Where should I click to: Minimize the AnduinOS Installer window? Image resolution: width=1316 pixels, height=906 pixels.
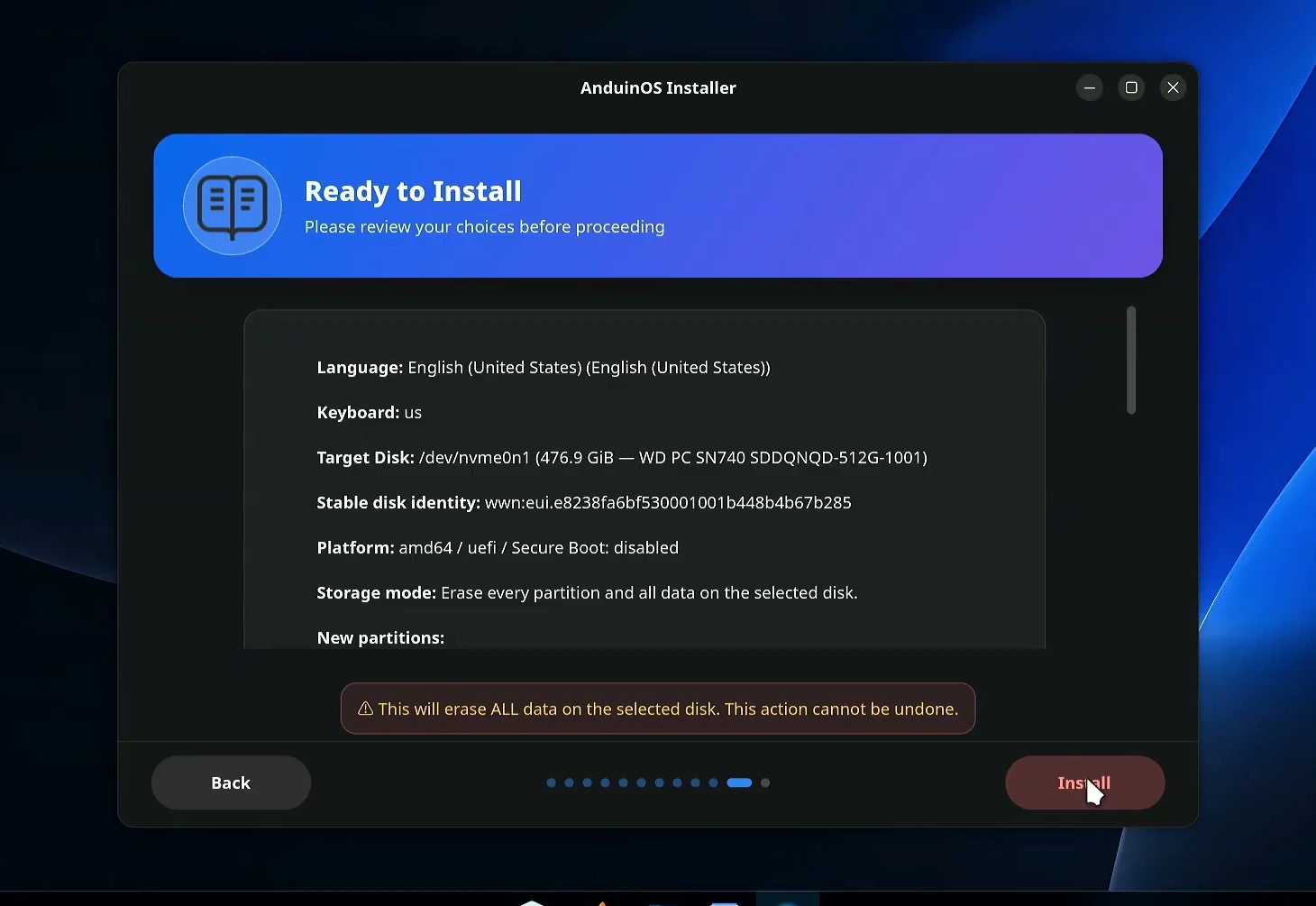[x=1090, y=87]
